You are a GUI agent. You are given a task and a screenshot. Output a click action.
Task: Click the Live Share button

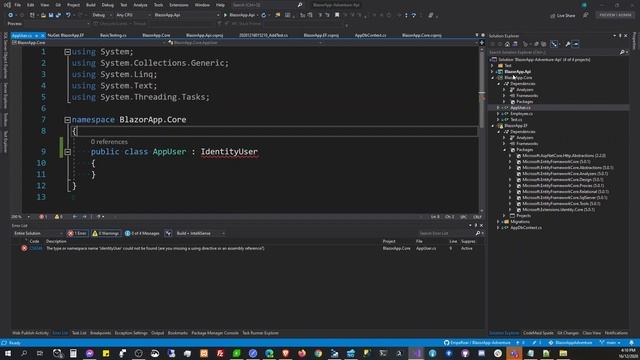coord(562,16)
